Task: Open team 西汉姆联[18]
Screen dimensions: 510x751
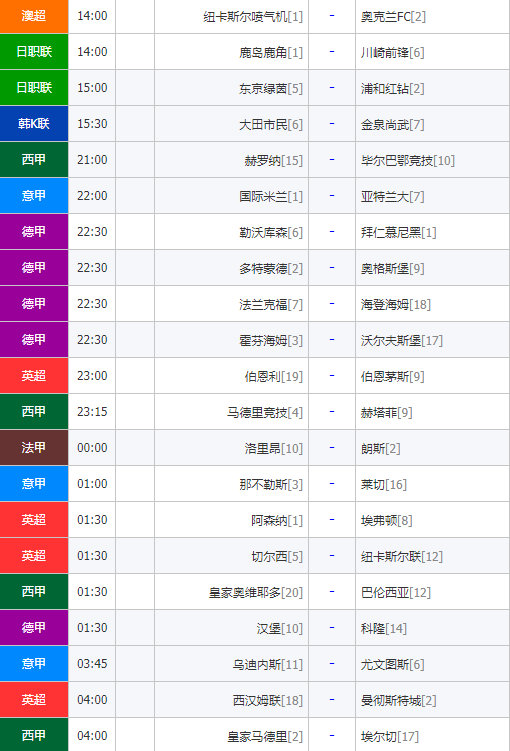Action: (268, 700)
